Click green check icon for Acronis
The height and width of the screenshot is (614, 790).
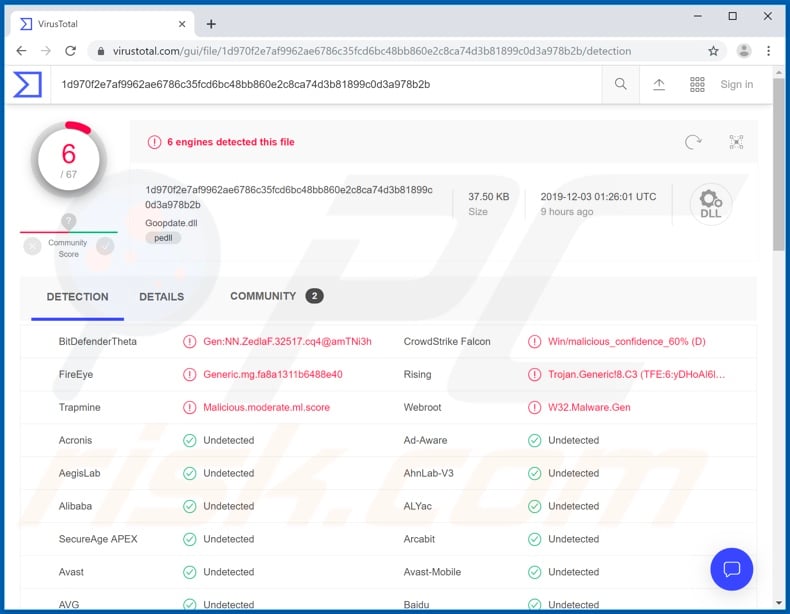tap(189, 441)
